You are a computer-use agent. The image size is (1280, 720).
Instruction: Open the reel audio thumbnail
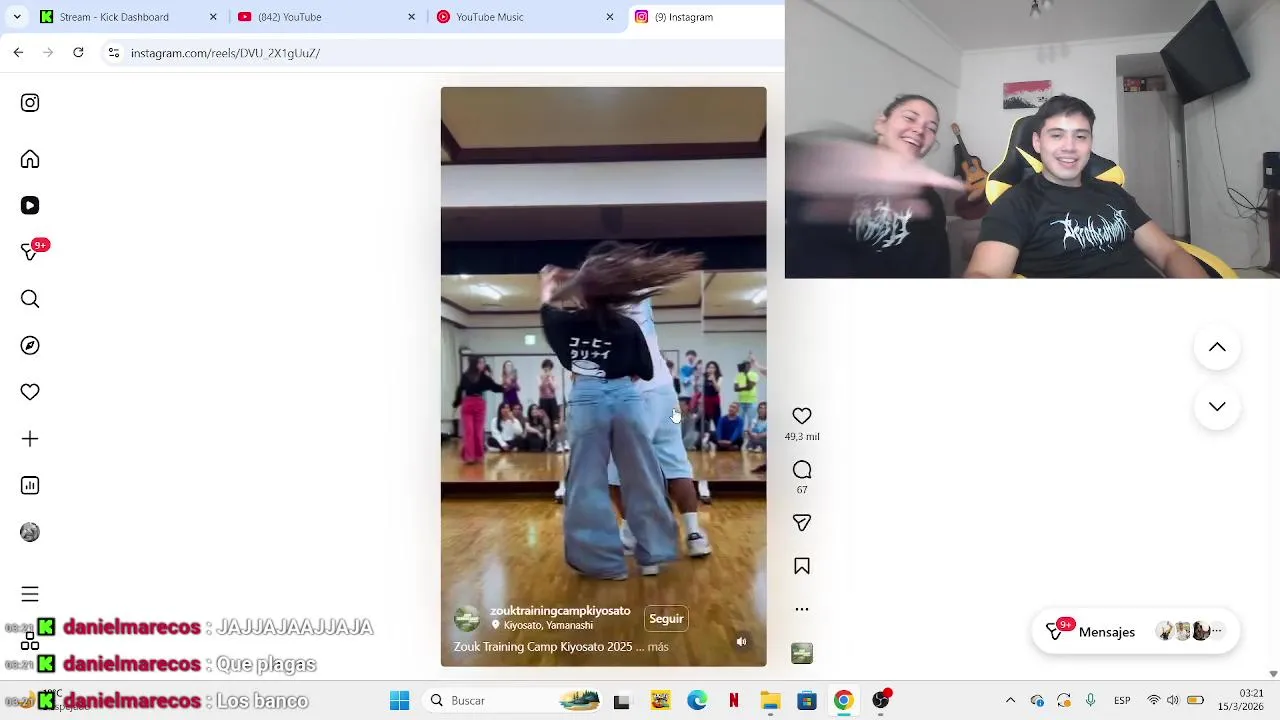tap(802, 653)
